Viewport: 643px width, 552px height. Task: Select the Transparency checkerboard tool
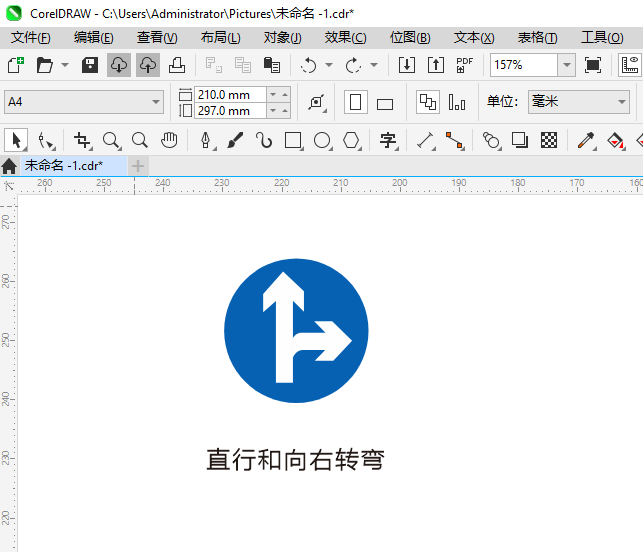549,140
